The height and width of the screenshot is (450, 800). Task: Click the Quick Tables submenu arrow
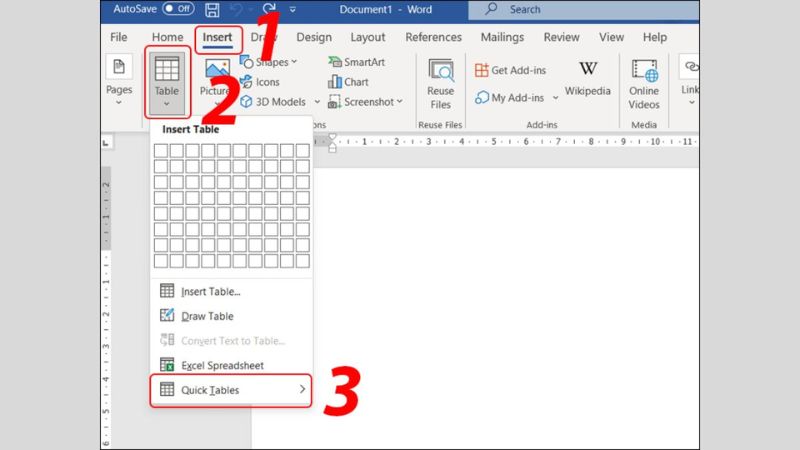[x=302, y=389]
